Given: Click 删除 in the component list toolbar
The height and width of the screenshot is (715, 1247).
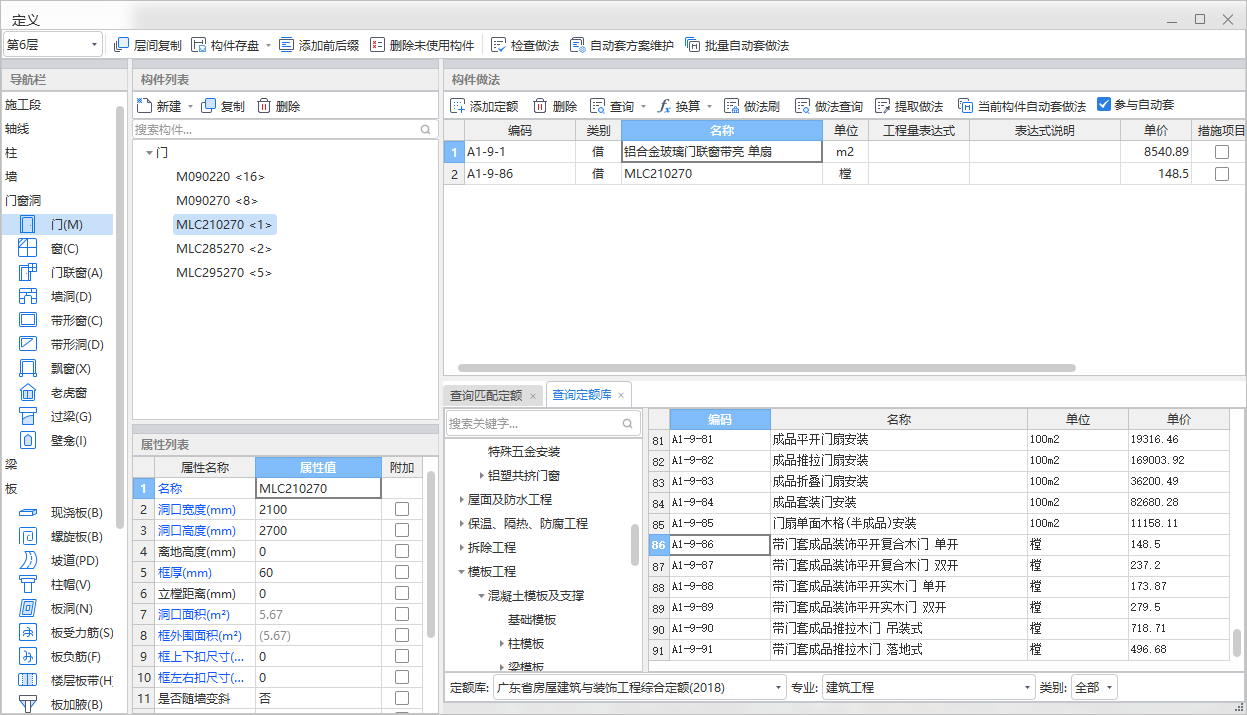Looking at the screenshot, I should click(x=279, y=106).
